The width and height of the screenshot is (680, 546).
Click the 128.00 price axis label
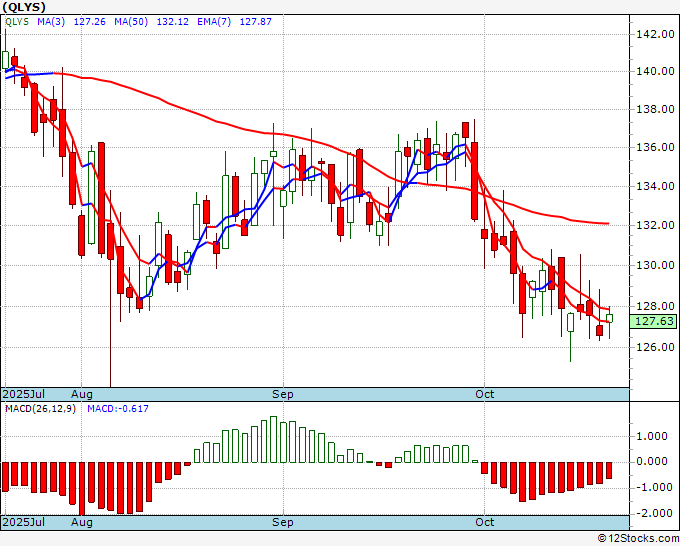coord(655,306)
